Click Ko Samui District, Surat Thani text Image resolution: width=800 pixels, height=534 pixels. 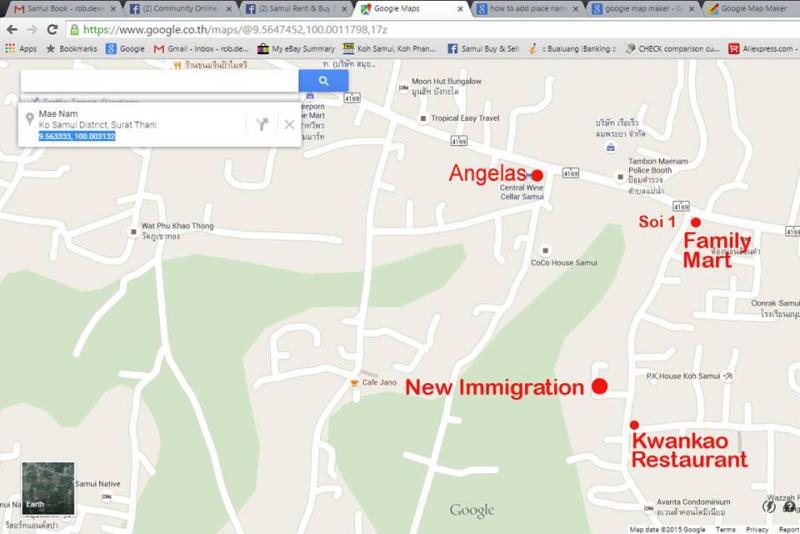pos(97,124)
